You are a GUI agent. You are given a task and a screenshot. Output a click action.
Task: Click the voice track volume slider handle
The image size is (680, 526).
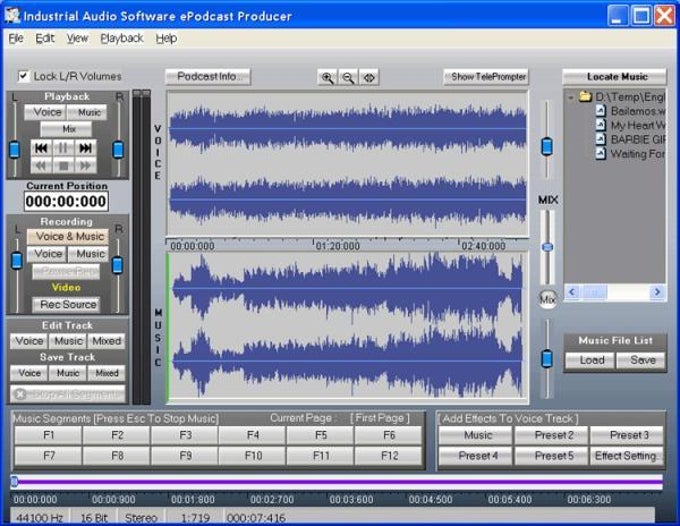547,147
